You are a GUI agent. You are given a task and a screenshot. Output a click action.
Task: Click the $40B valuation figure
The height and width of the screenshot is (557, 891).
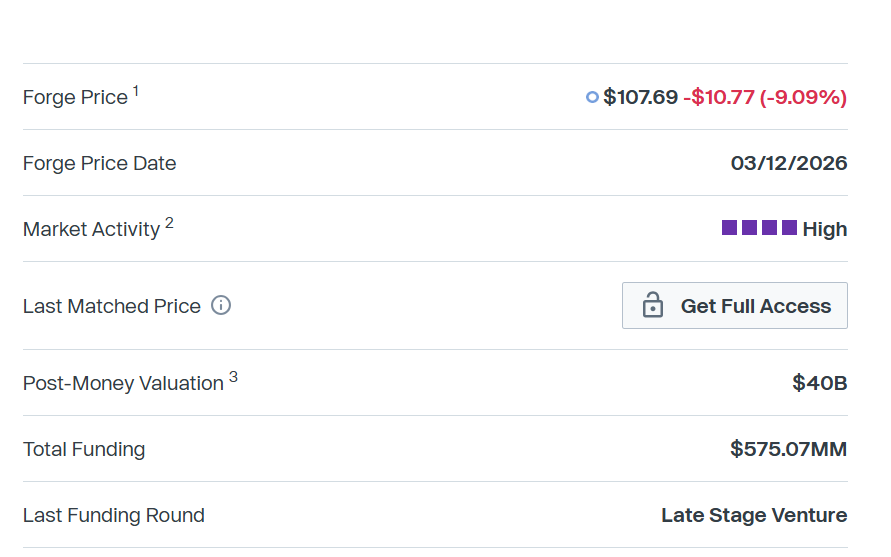[x=820, y=383]
